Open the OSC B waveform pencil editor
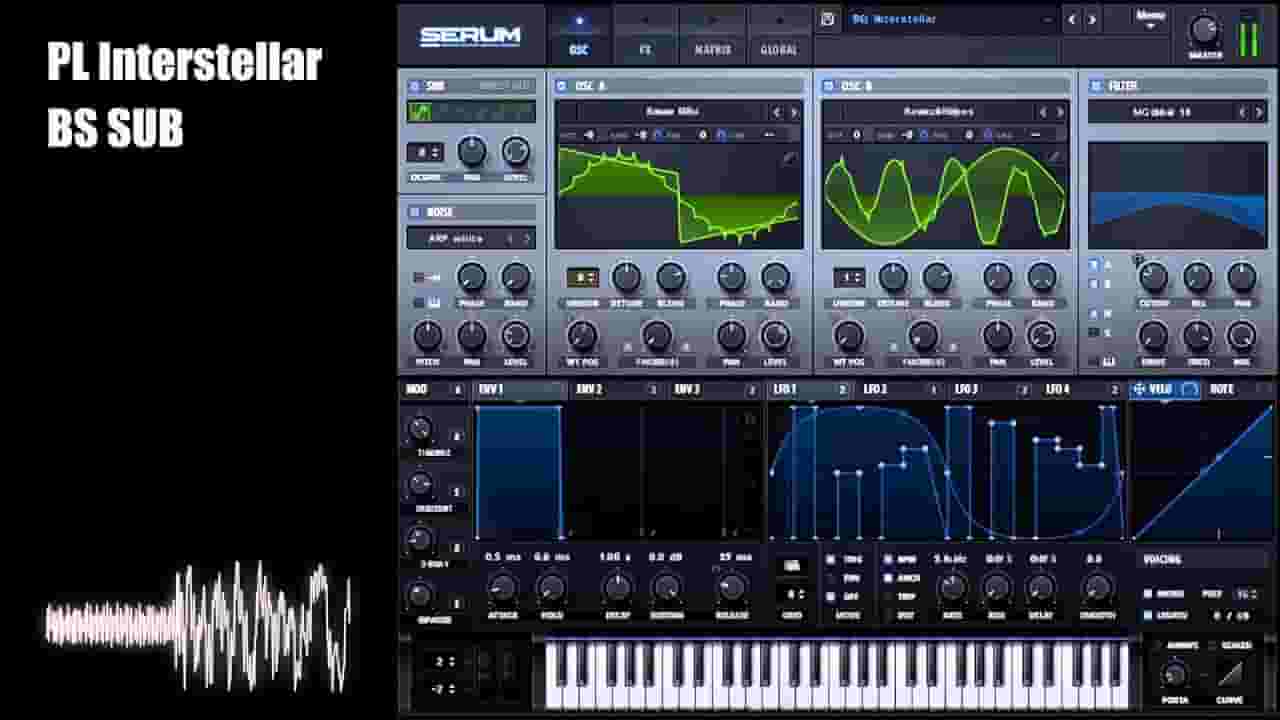Screen dimensions: 1280x720 point(1054,158)
